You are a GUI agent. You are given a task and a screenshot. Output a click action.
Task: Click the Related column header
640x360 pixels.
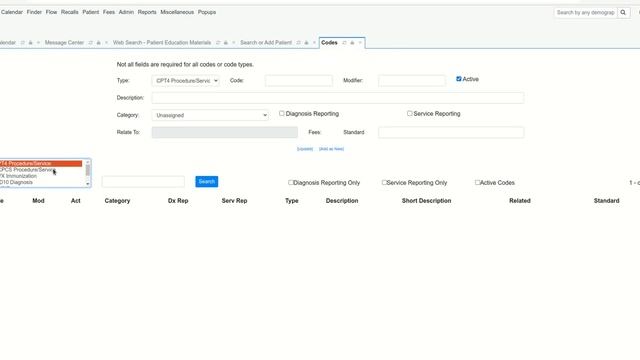point(520,201)
